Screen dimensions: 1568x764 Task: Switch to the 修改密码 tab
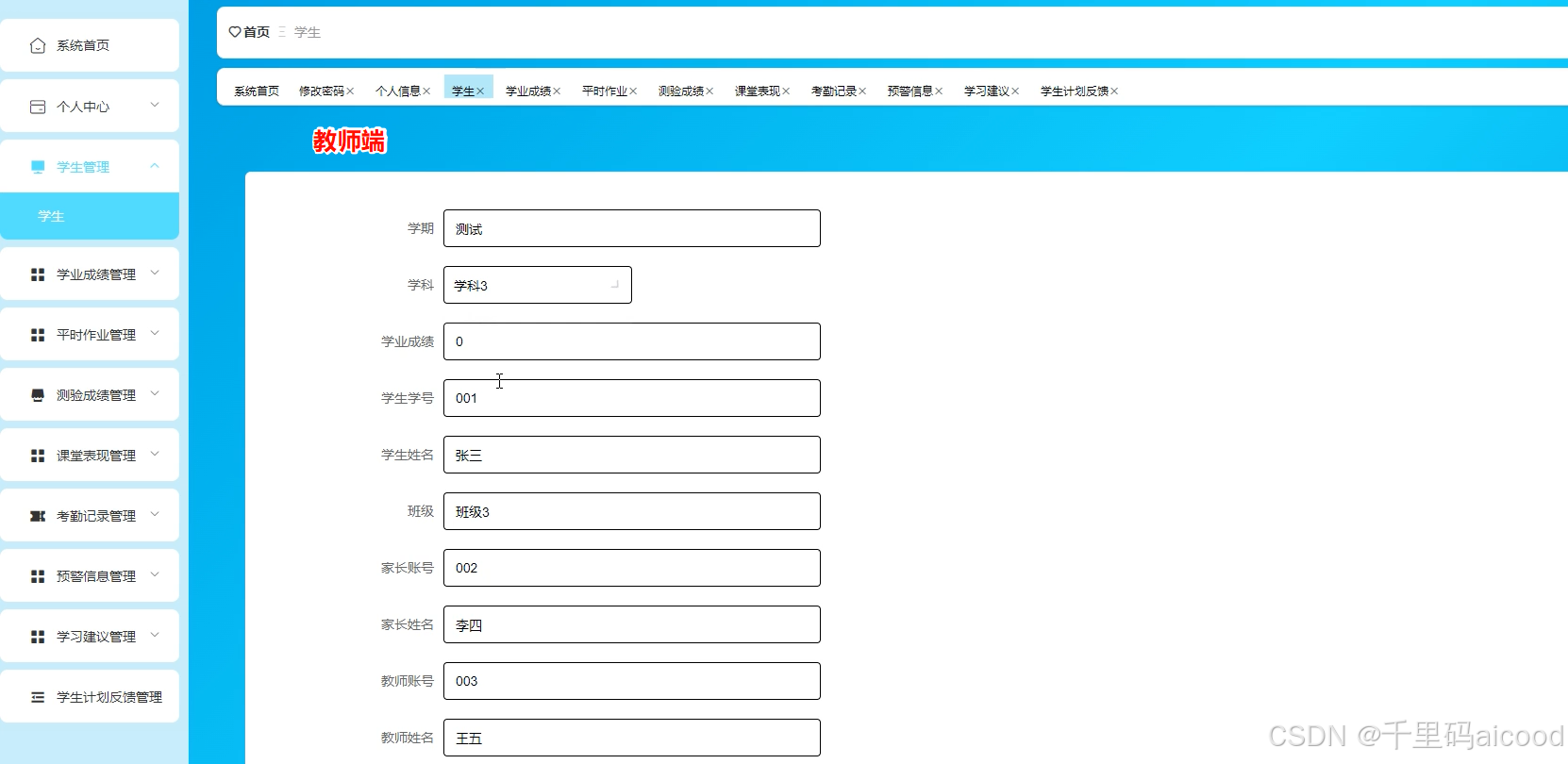pos(322,91)
